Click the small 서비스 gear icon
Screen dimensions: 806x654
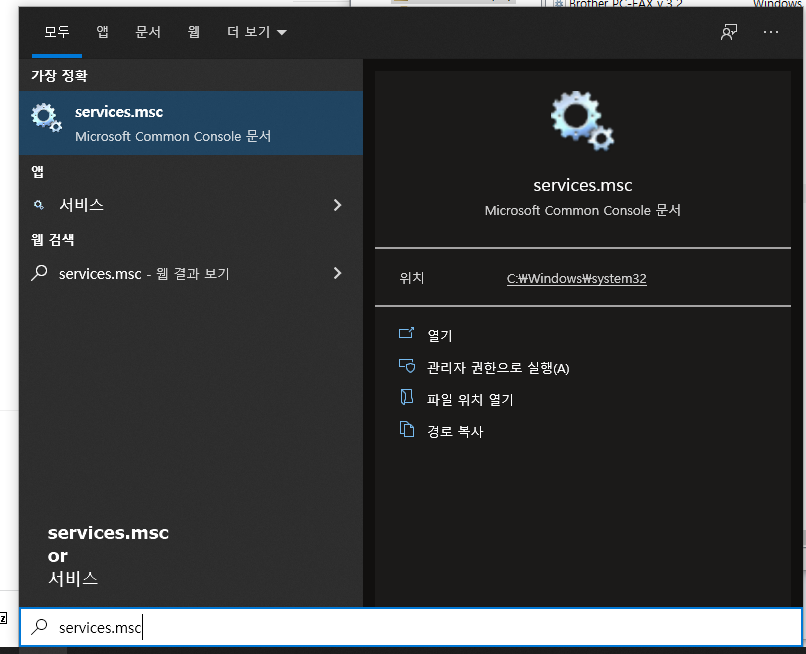39,205
